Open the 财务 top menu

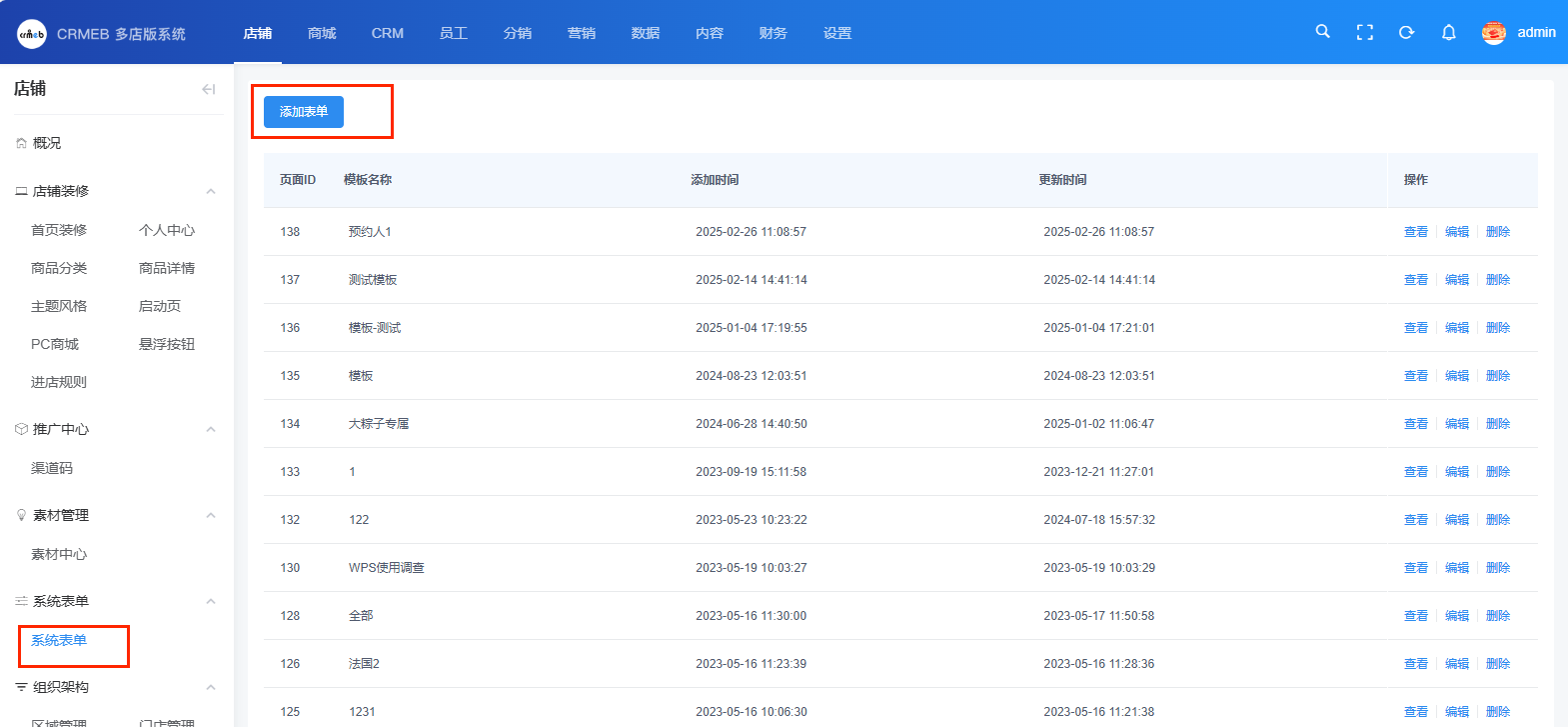774,33
